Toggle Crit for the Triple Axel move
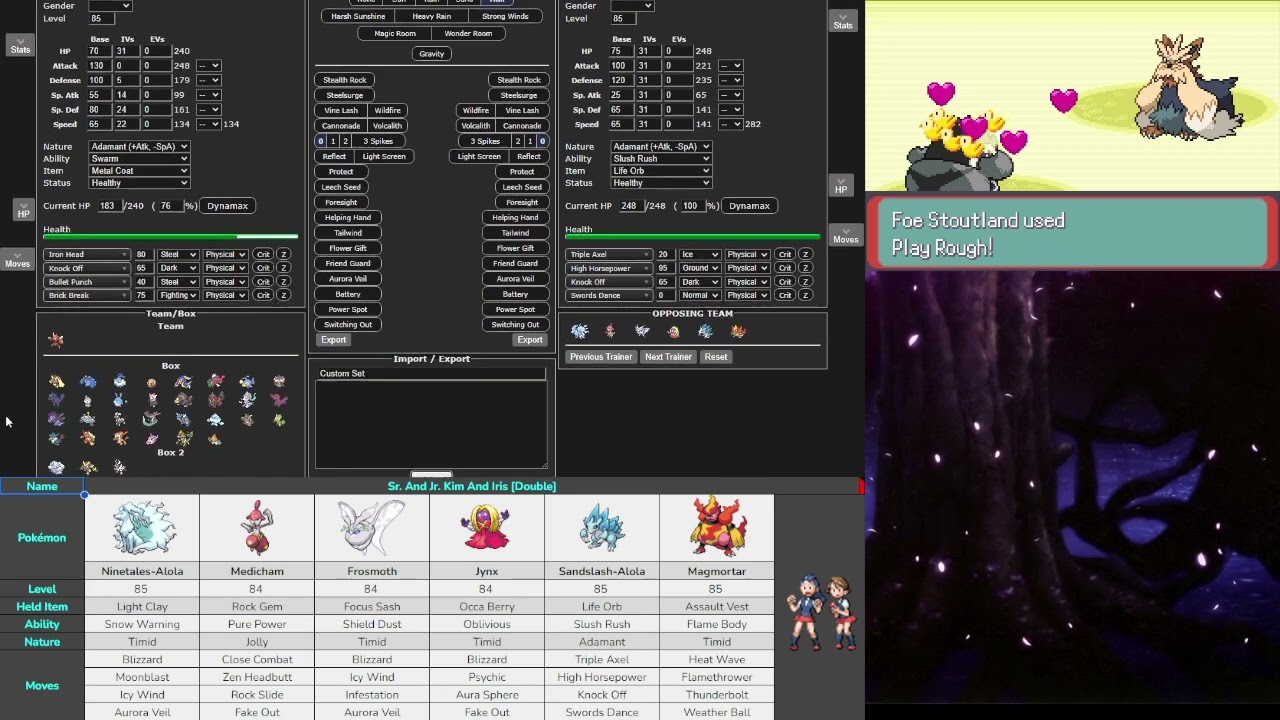1280x720 pixels. point(785,254)
